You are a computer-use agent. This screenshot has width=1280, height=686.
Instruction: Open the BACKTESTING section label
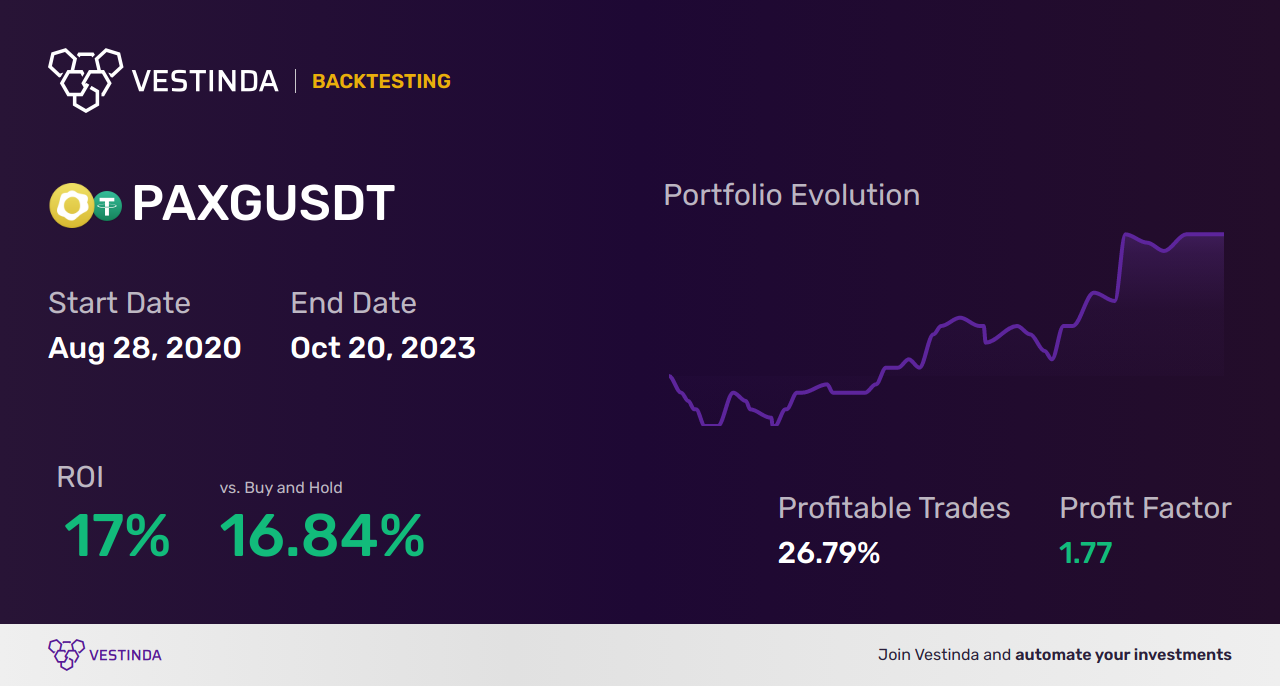click(381, 82)
